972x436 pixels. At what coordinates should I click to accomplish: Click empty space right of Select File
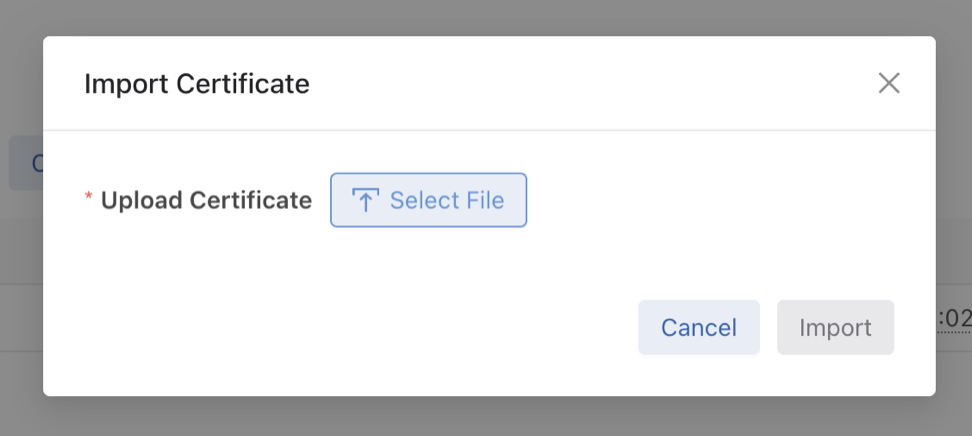(x=700, y=200)
